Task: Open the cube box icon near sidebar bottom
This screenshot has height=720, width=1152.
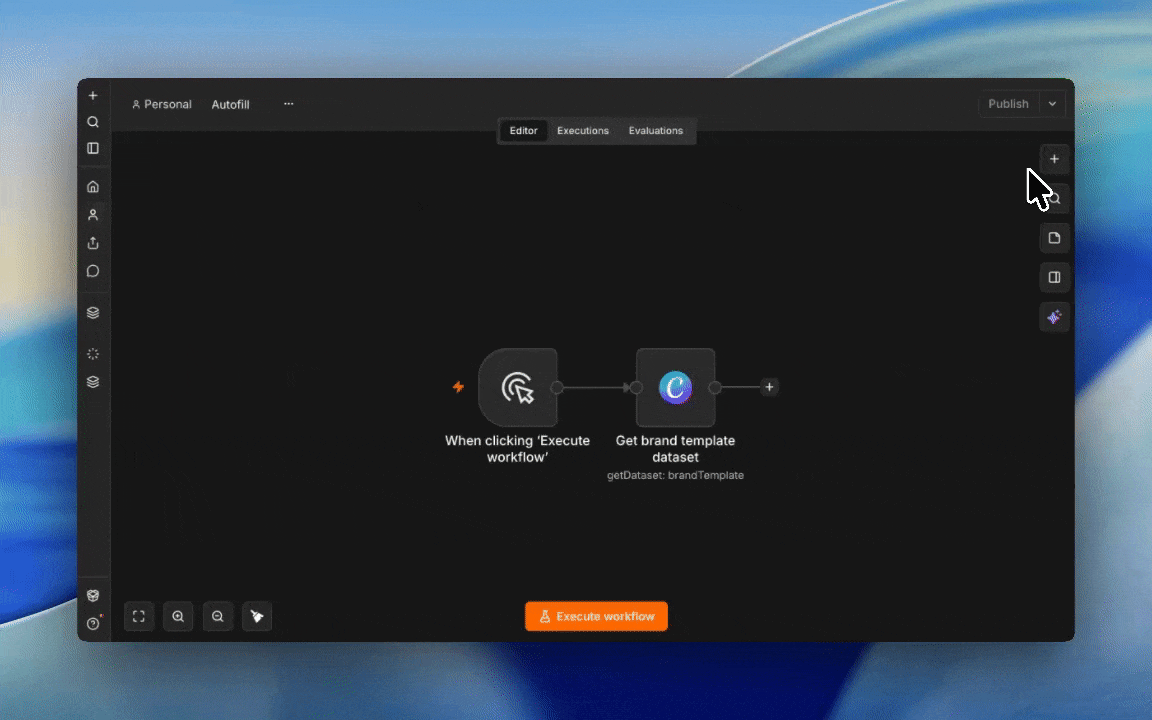Action: (x=93, y=596)
